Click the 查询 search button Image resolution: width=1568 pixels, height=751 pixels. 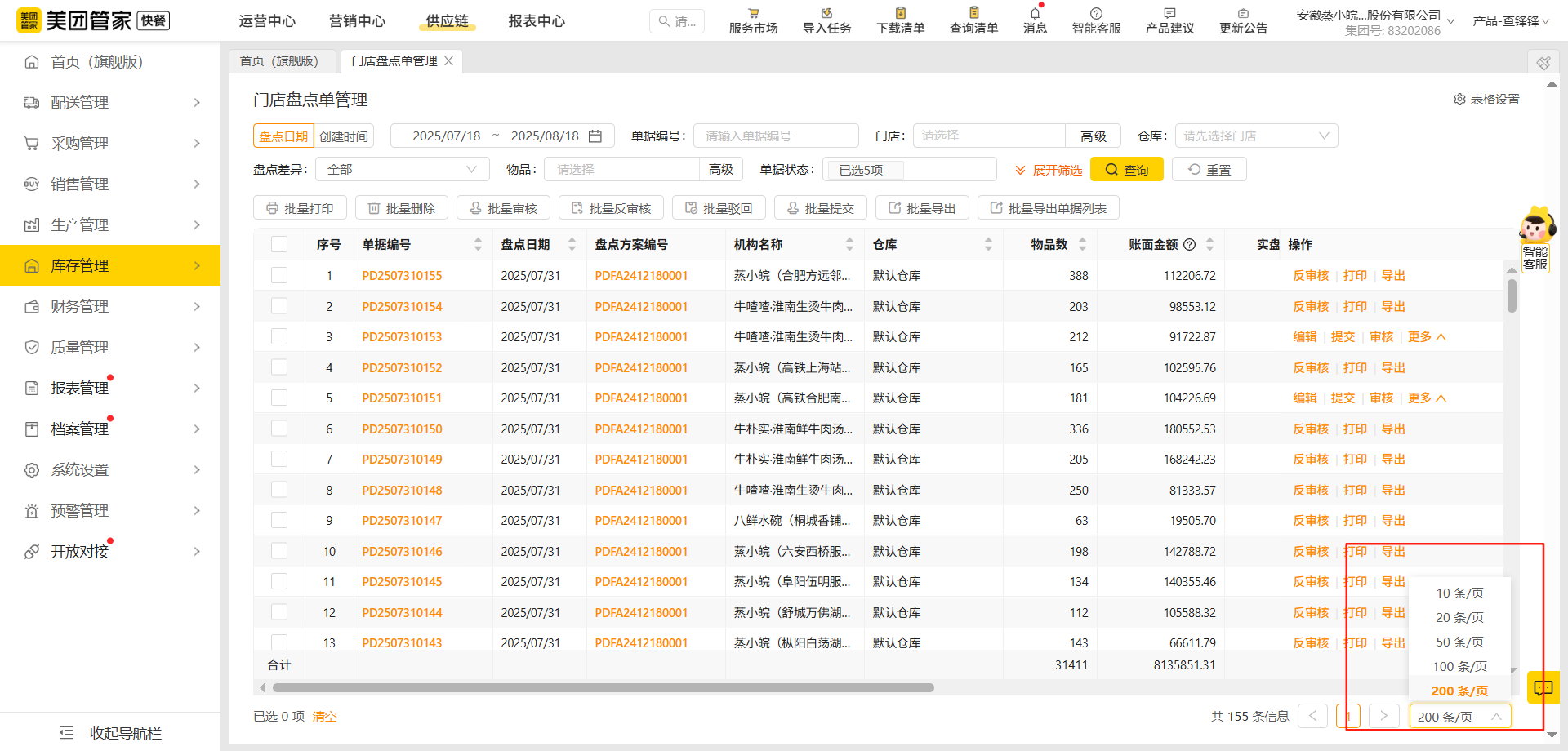[x=1126, y=170]
